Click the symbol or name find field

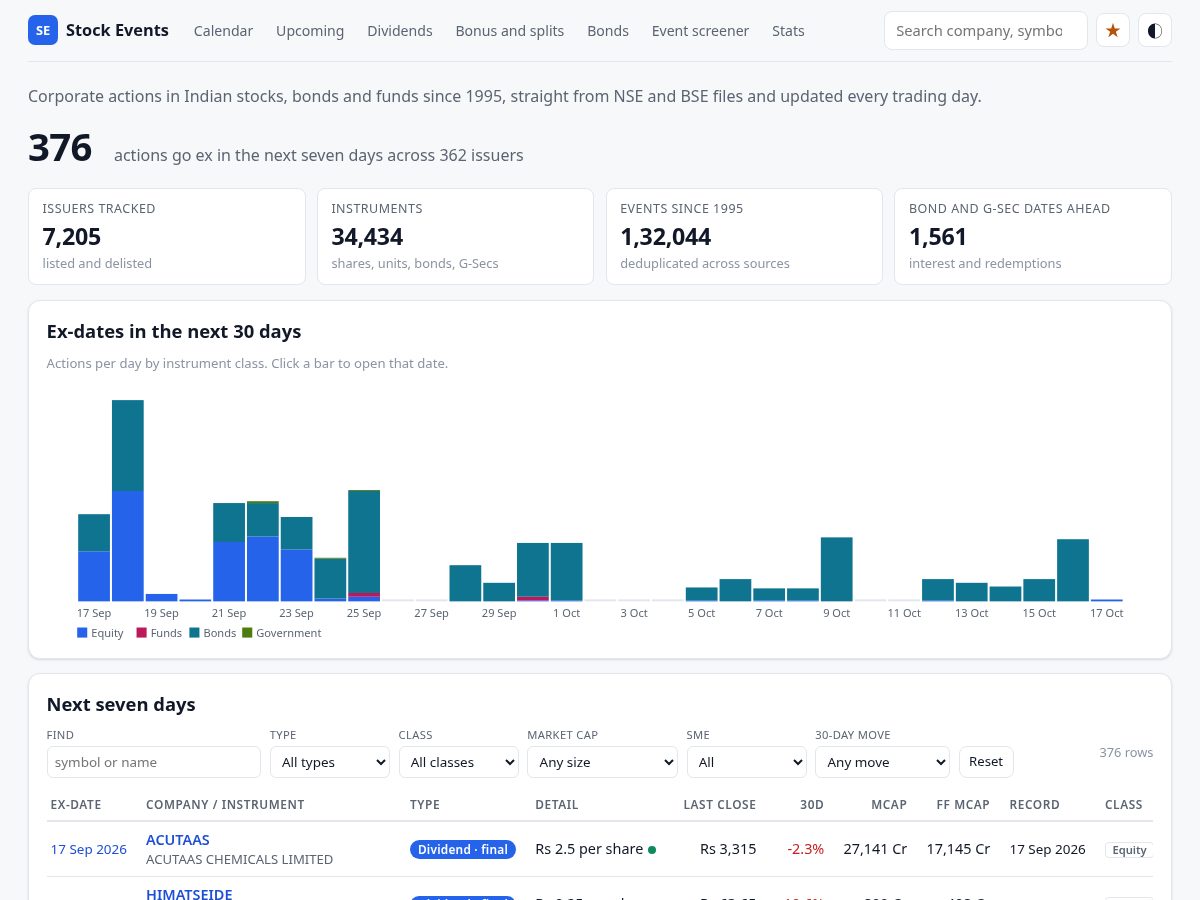(154, 762)
